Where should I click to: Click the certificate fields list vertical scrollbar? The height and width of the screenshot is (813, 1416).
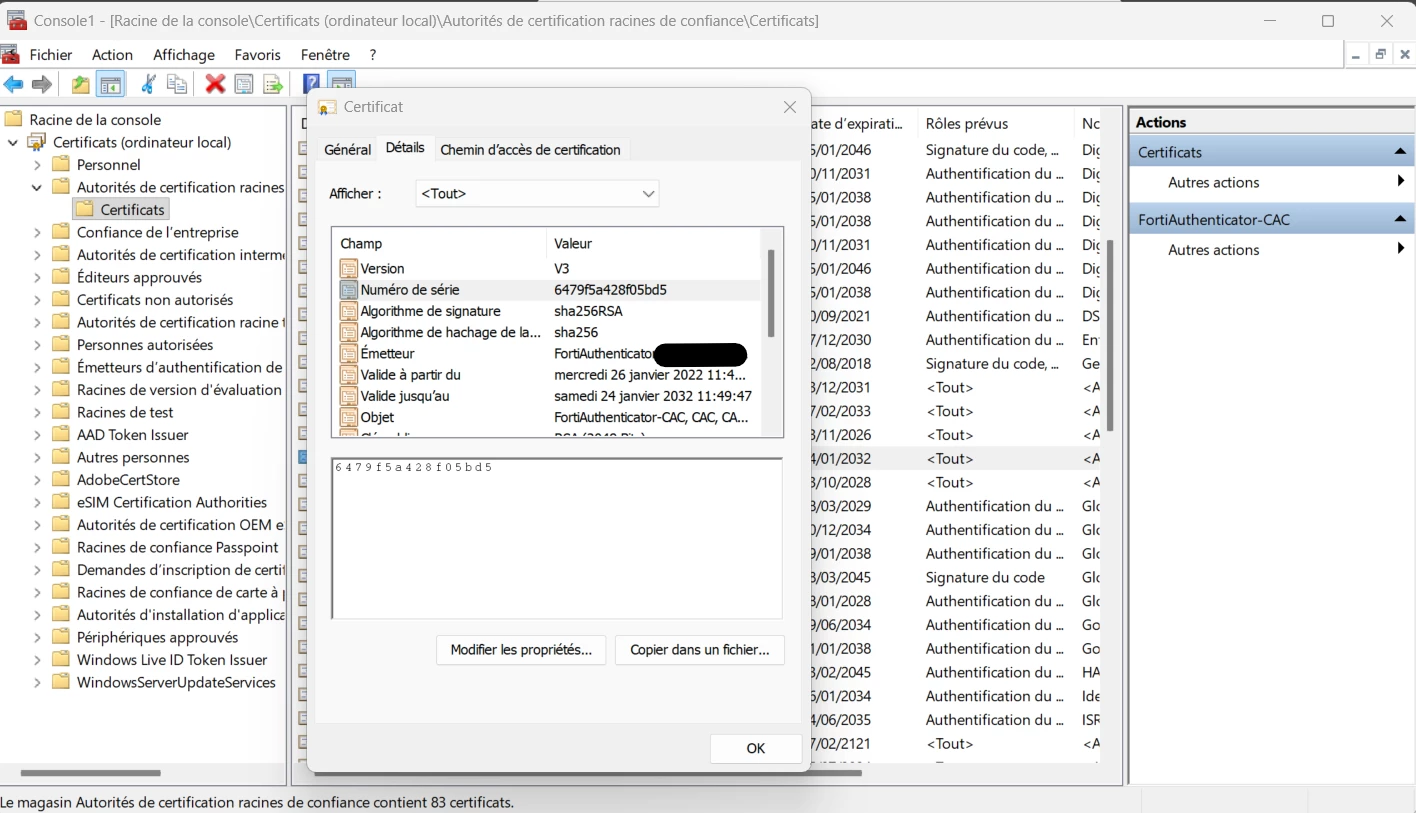771,293
